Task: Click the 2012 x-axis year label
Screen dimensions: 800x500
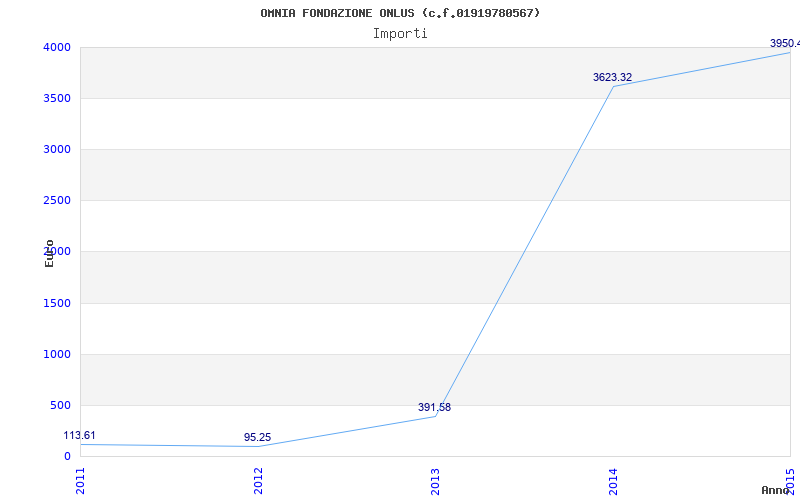Action: [258, 481]
